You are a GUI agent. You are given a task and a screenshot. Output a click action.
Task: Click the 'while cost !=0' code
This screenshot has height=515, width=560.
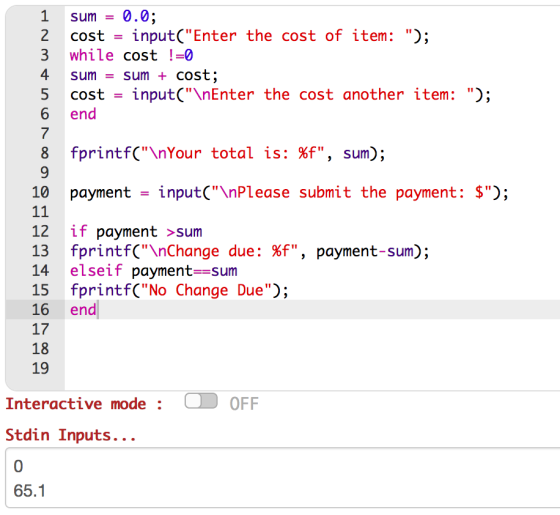[131, 55]
